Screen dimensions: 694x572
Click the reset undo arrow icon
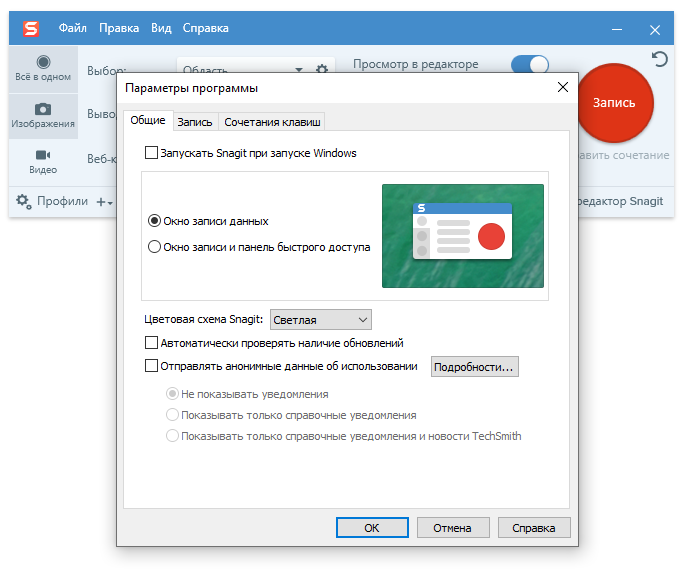(x=659, y=59)
